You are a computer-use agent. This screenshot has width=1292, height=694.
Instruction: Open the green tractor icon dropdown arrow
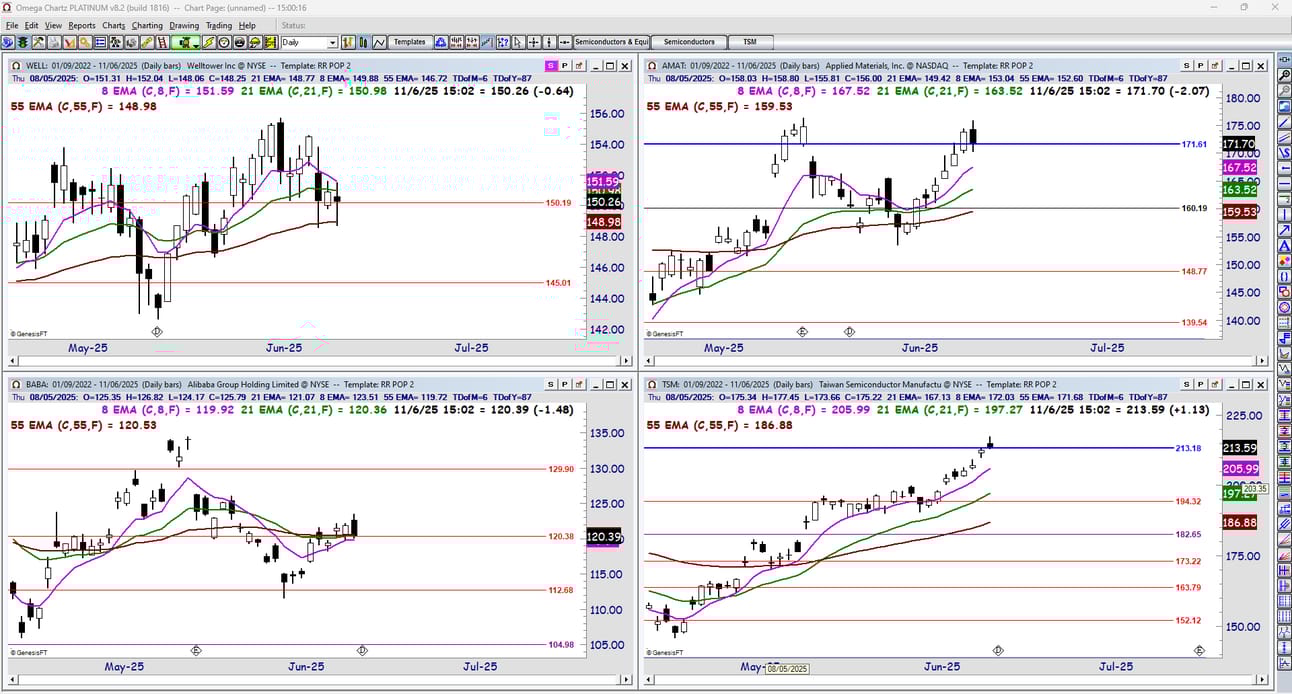tap(196, 44)
